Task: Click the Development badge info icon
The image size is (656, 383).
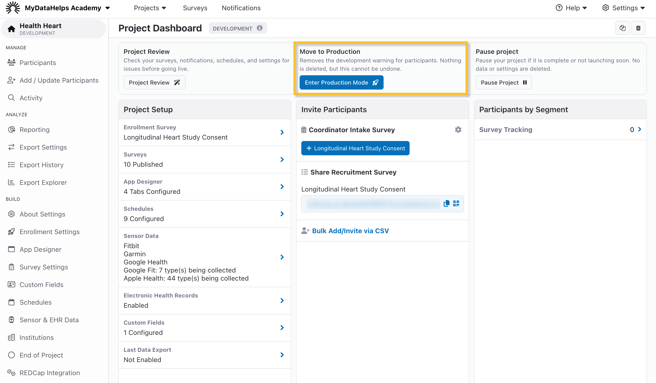Action: click(x=260, y=28)
